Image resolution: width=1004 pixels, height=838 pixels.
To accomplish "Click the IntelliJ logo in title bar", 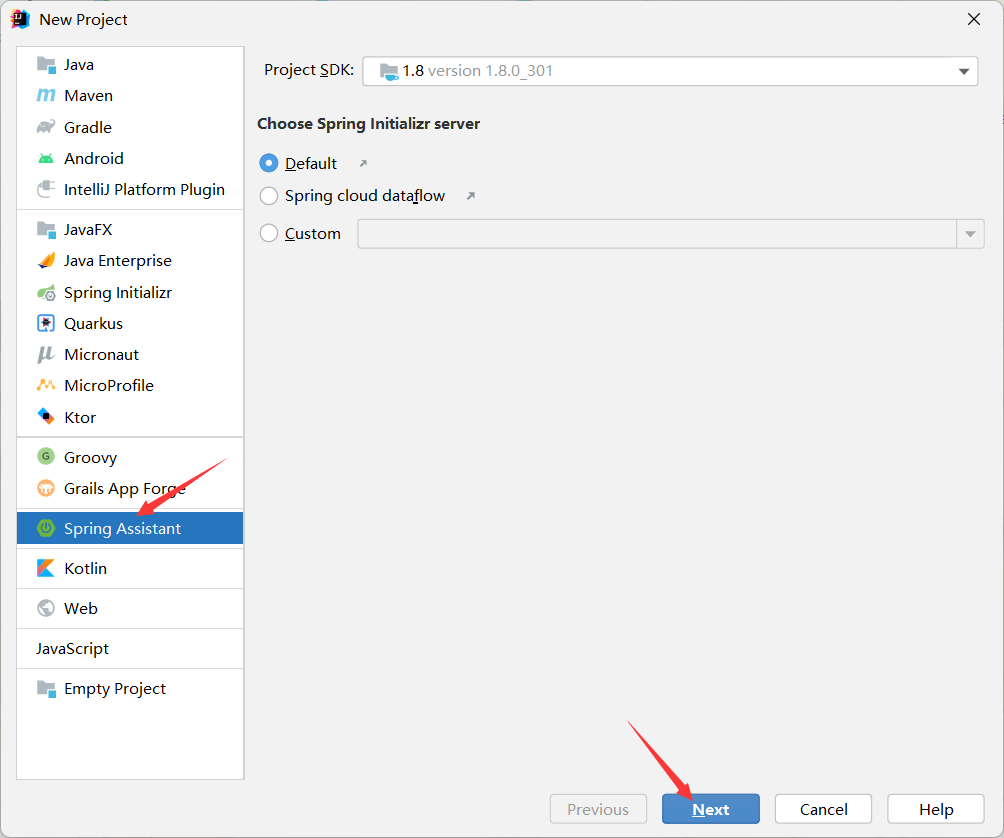I will click(x=20, y=19).
